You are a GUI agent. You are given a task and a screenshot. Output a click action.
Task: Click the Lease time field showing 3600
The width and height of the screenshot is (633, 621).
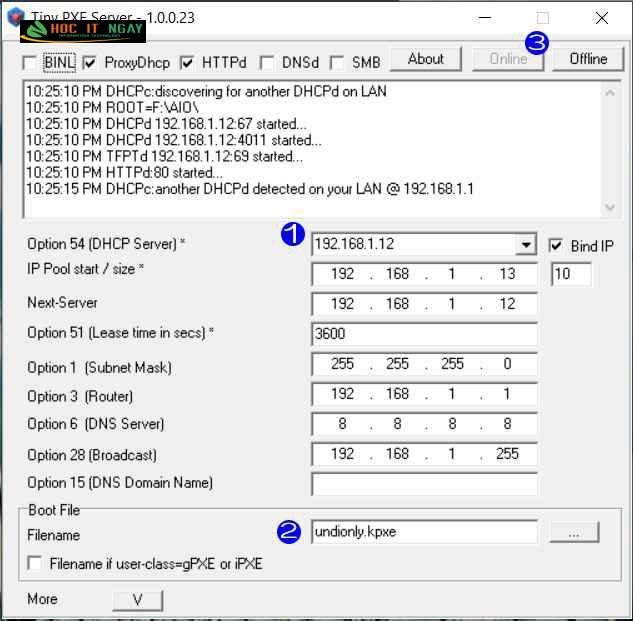click(x=424, y=334)
